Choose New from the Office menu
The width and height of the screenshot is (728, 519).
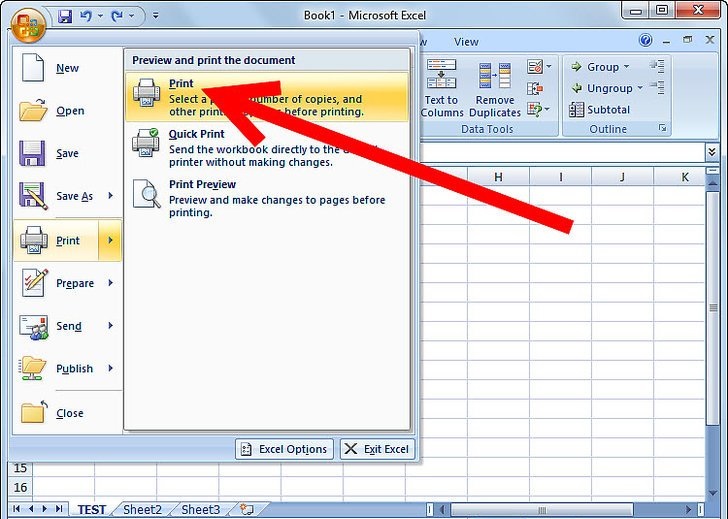point(68,68)
